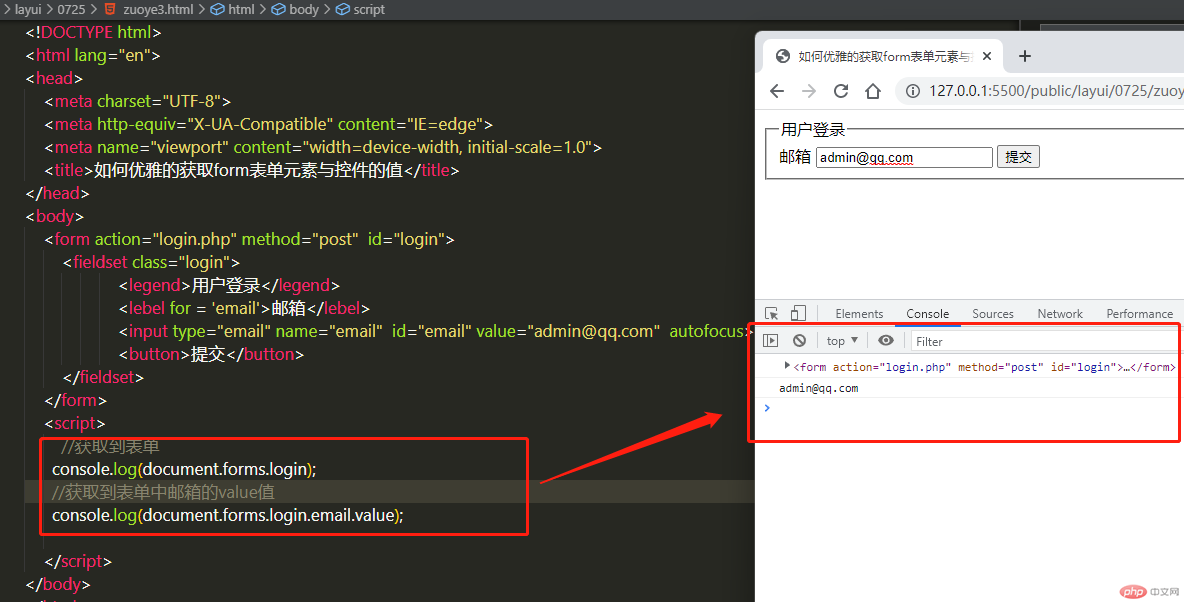Open the top JavaScript context dropdown

[842, 341]
